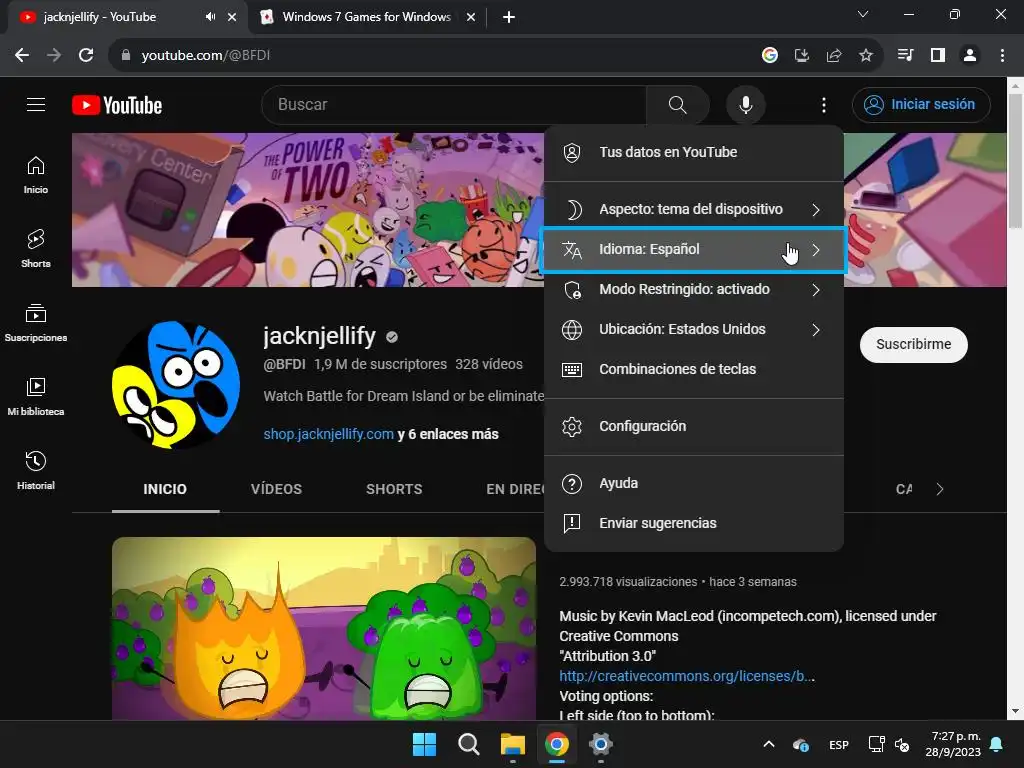Open the three-dot settings menu on YouTube
The image size is (1024, 768).
[x=824, y=104]
